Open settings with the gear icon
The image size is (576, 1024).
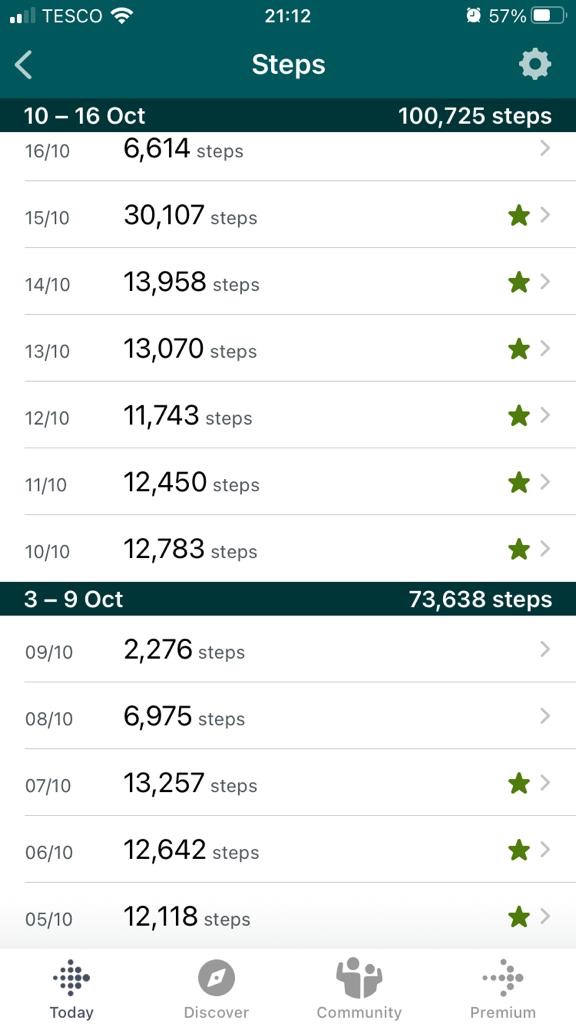pyautogui.click(x=535, y=65)
